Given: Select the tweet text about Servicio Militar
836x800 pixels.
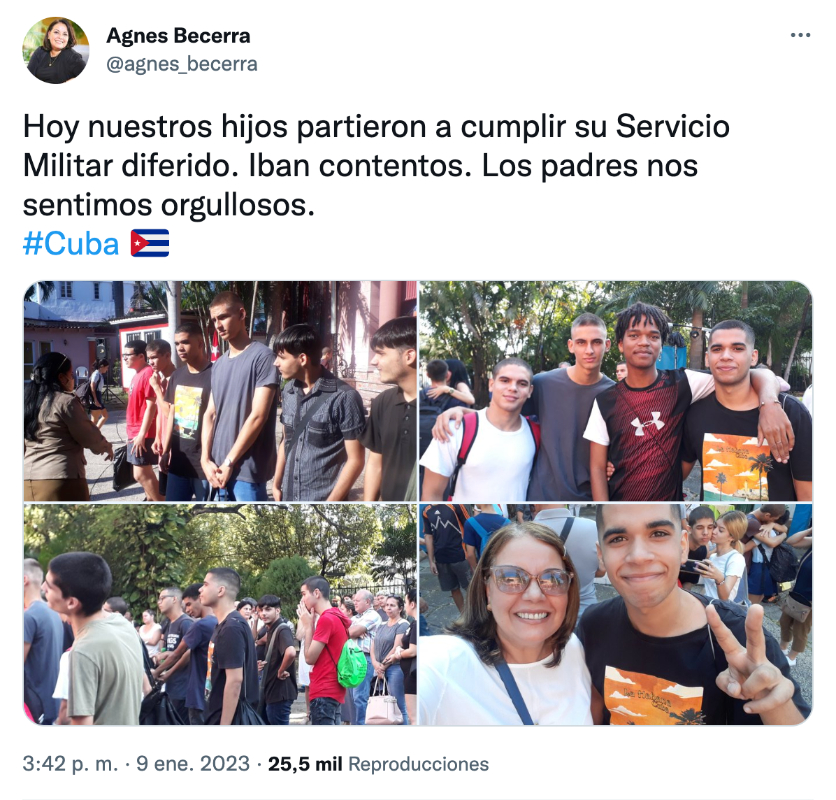Looking at the screenshot, I should [376, 165].
